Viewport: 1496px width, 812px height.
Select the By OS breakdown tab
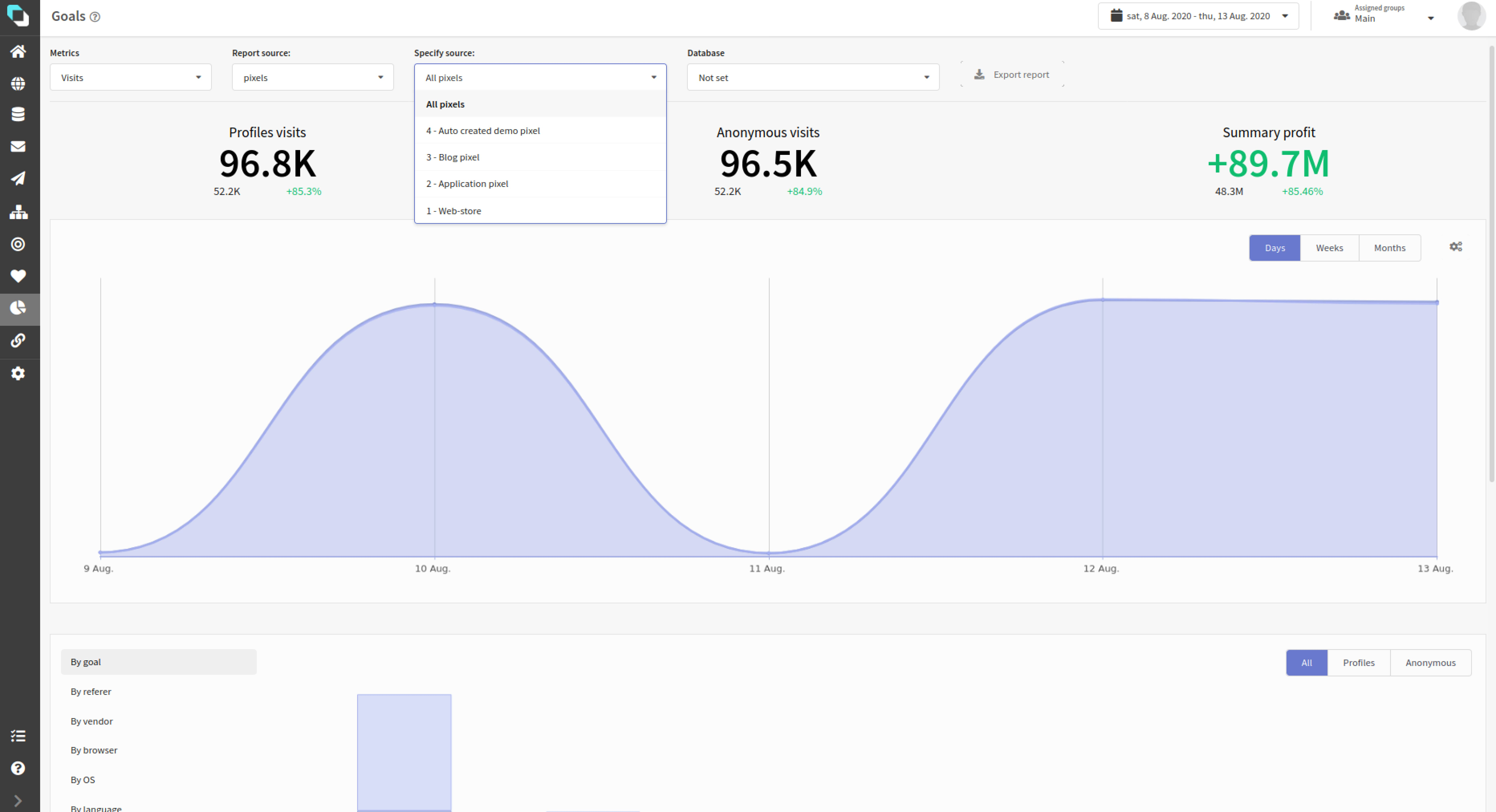tap(159, 780)
